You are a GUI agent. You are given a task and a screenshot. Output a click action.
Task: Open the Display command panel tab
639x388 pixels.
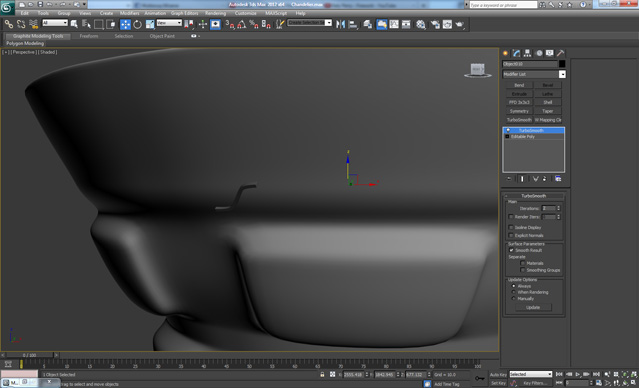click(x=550, y=53)
